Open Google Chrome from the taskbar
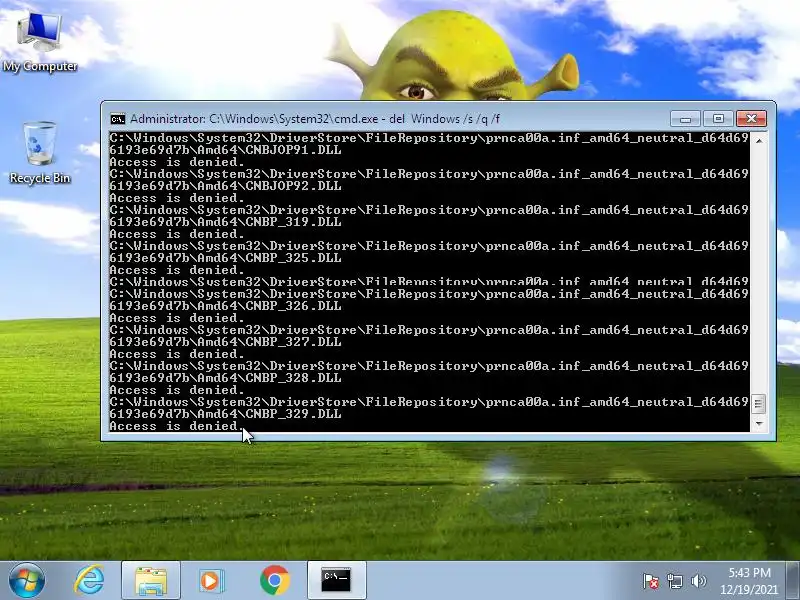The height and width of the screenshot is (600, 800). pyautogui.click(x=274, y=580)
